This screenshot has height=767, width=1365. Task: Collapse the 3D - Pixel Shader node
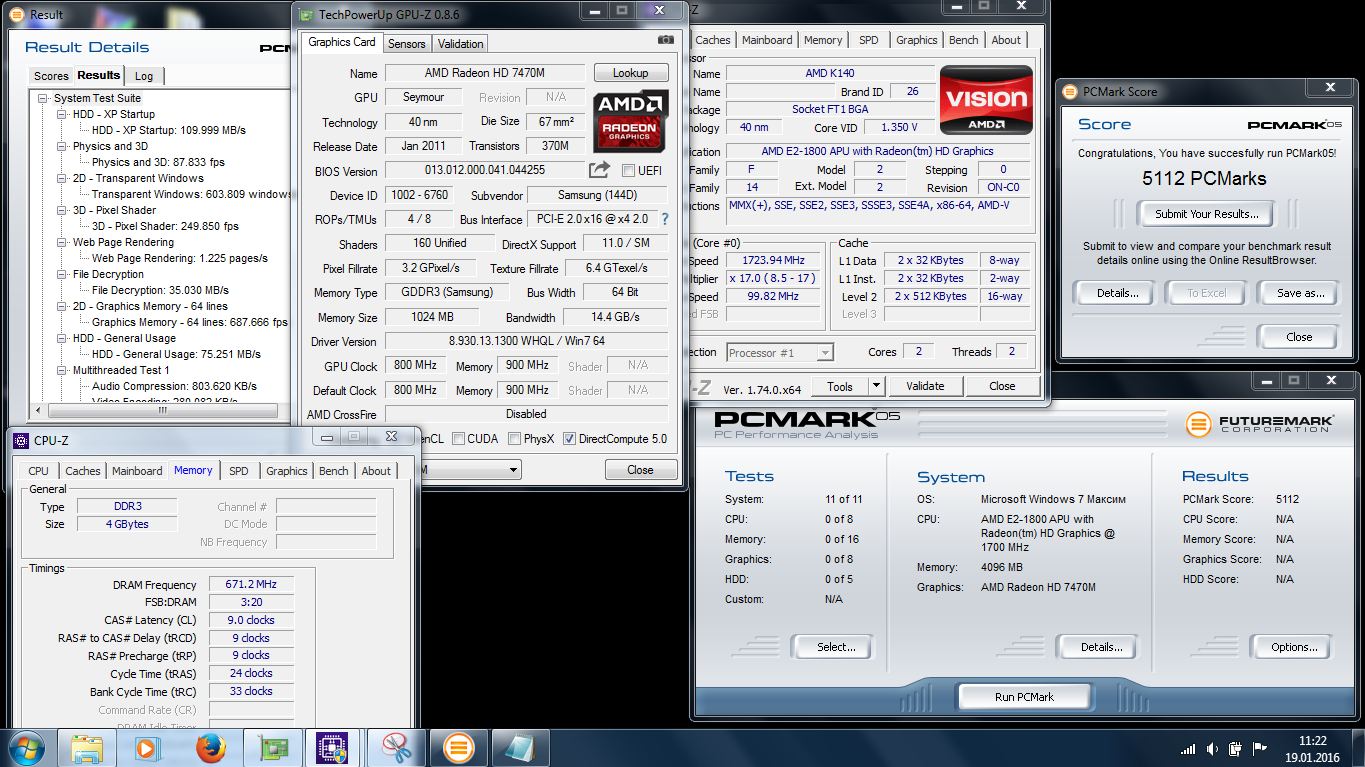click(62, 210)
